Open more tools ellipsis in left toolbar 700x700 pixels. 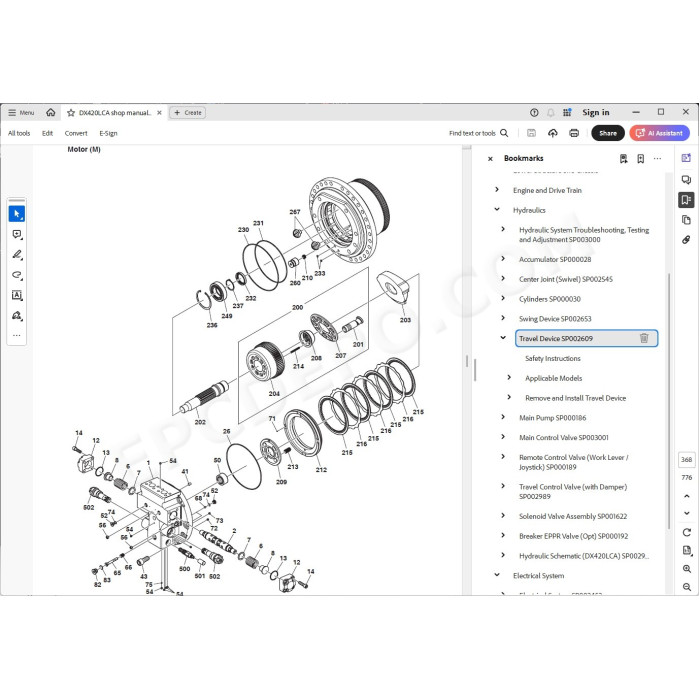coord(17,335)
